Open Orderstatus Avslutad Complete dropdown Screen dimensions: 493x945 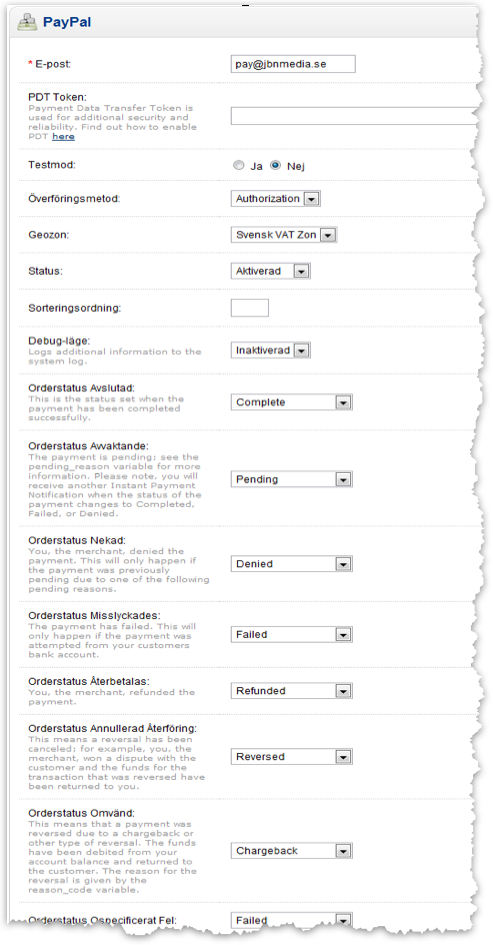(292, 402)
